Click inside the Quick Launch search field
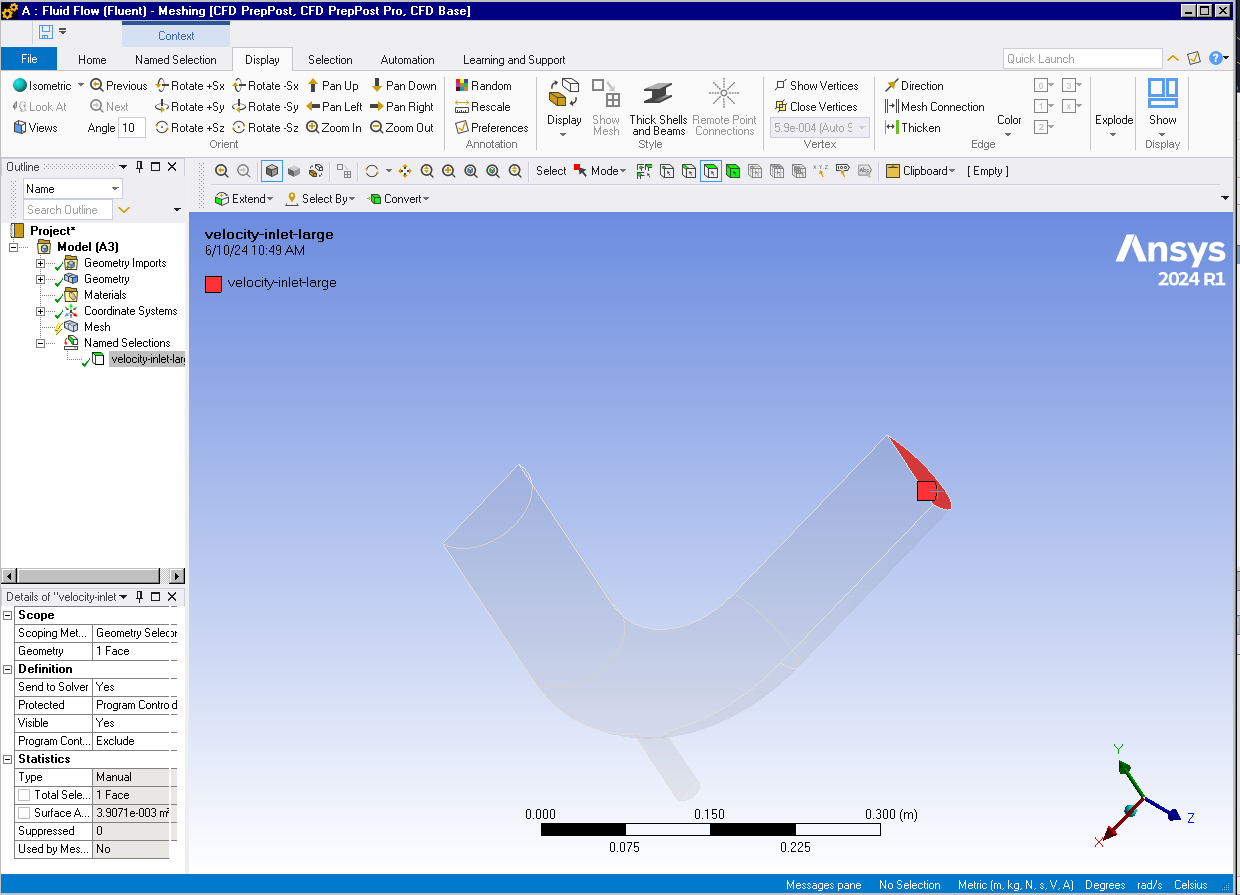The image size is (1240, 895). coord(1083,58)
